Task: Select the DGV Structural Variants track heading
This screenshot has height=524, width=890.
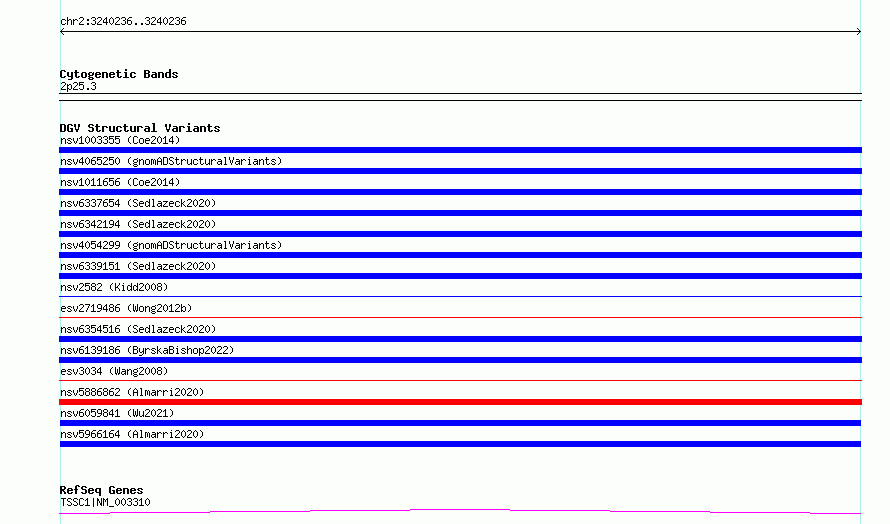Action: click(140, 128)
